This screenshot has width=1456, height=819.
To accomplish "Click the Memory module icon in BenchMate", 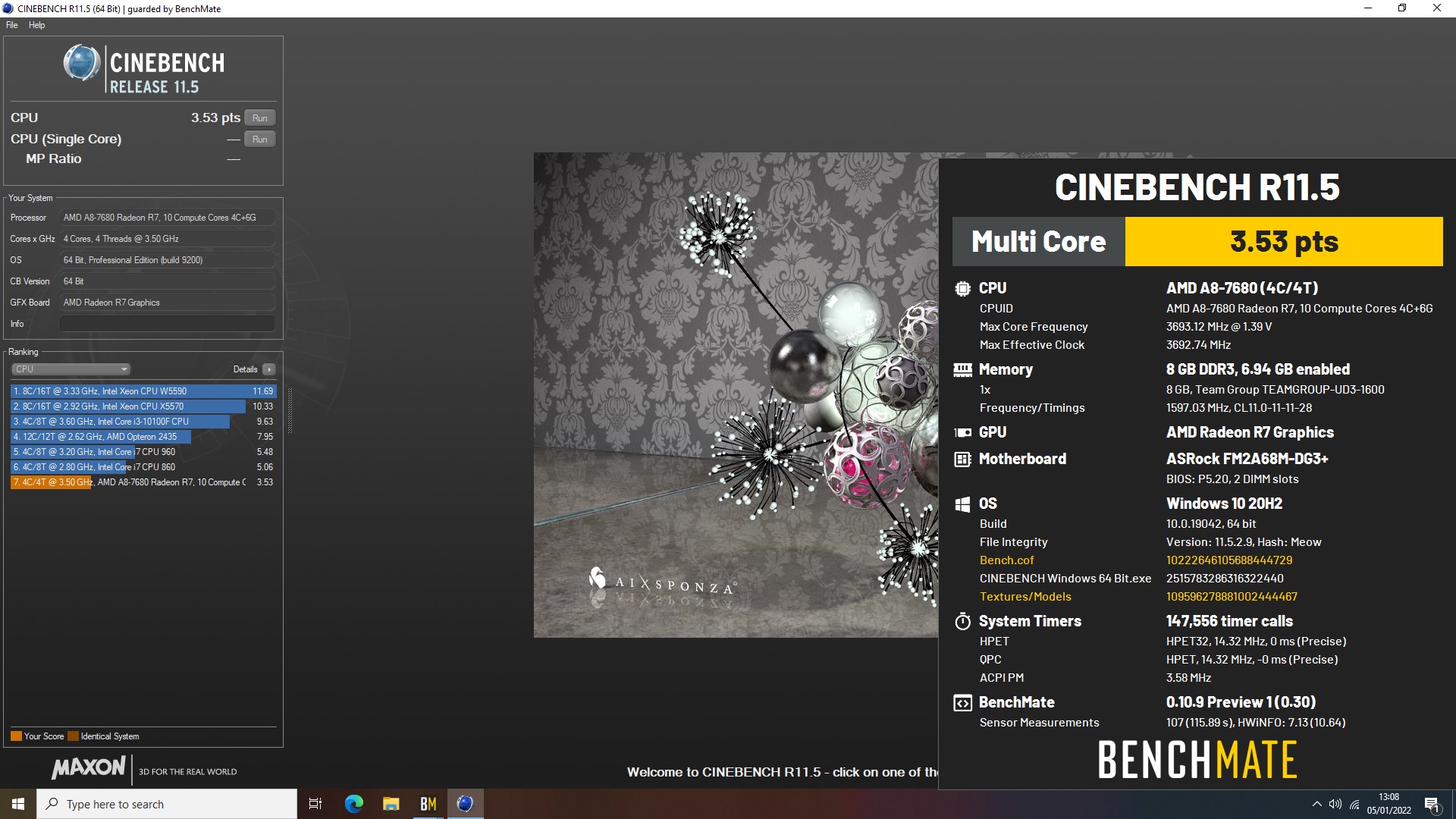I will (962, 369).
